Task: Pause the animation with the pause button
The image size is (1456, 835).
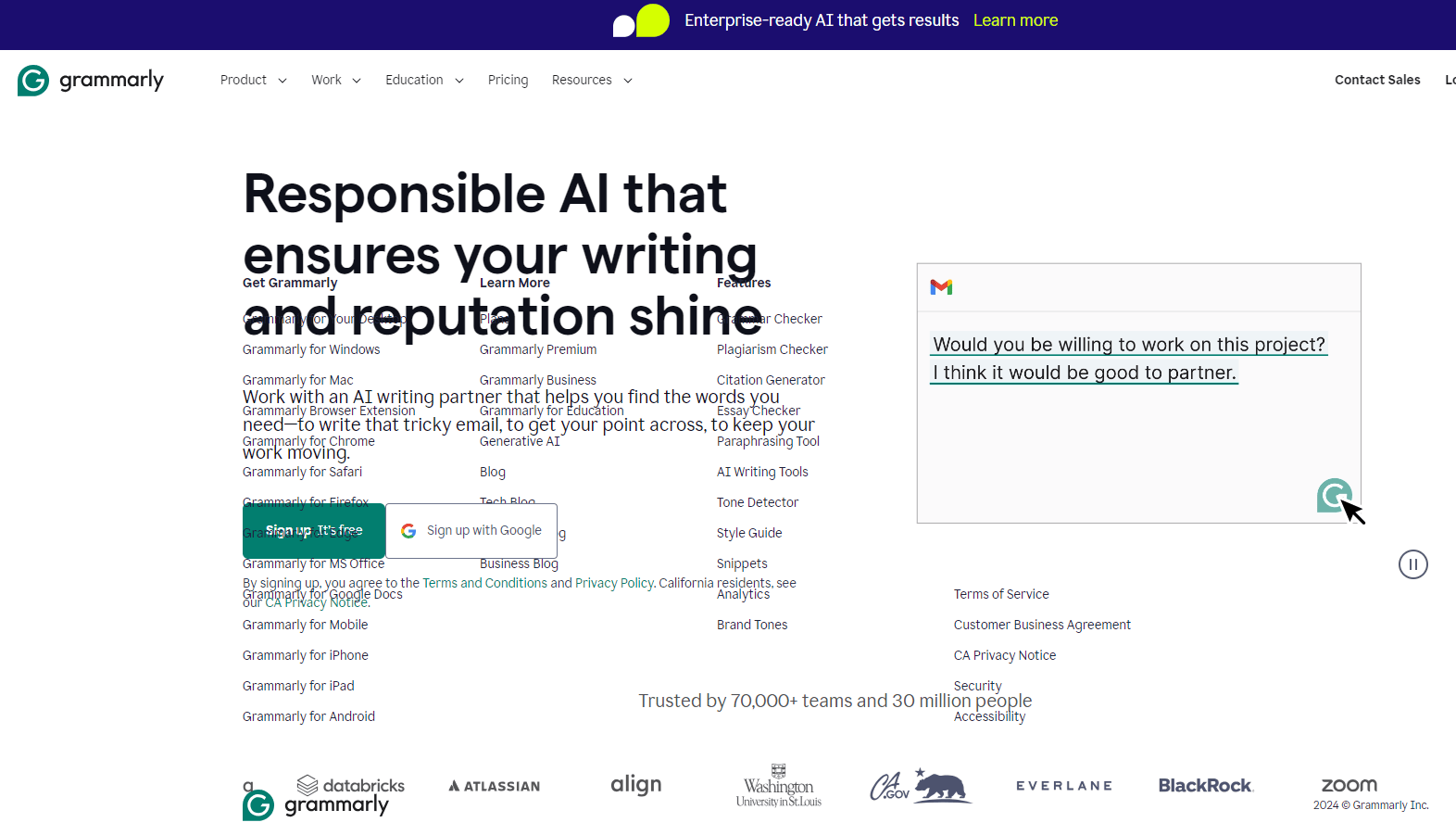Action: click(1412, 564)
